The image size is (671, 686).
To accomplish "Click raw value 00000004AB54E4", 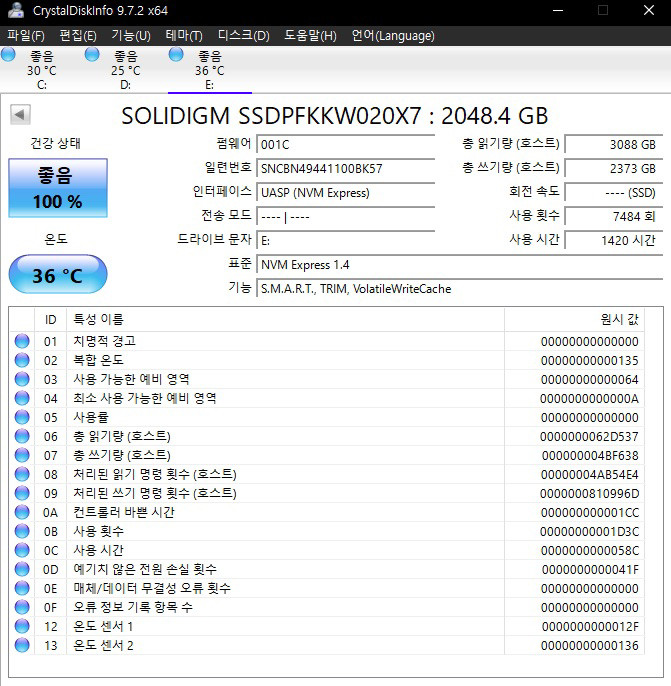I will (x=590, y=475).
